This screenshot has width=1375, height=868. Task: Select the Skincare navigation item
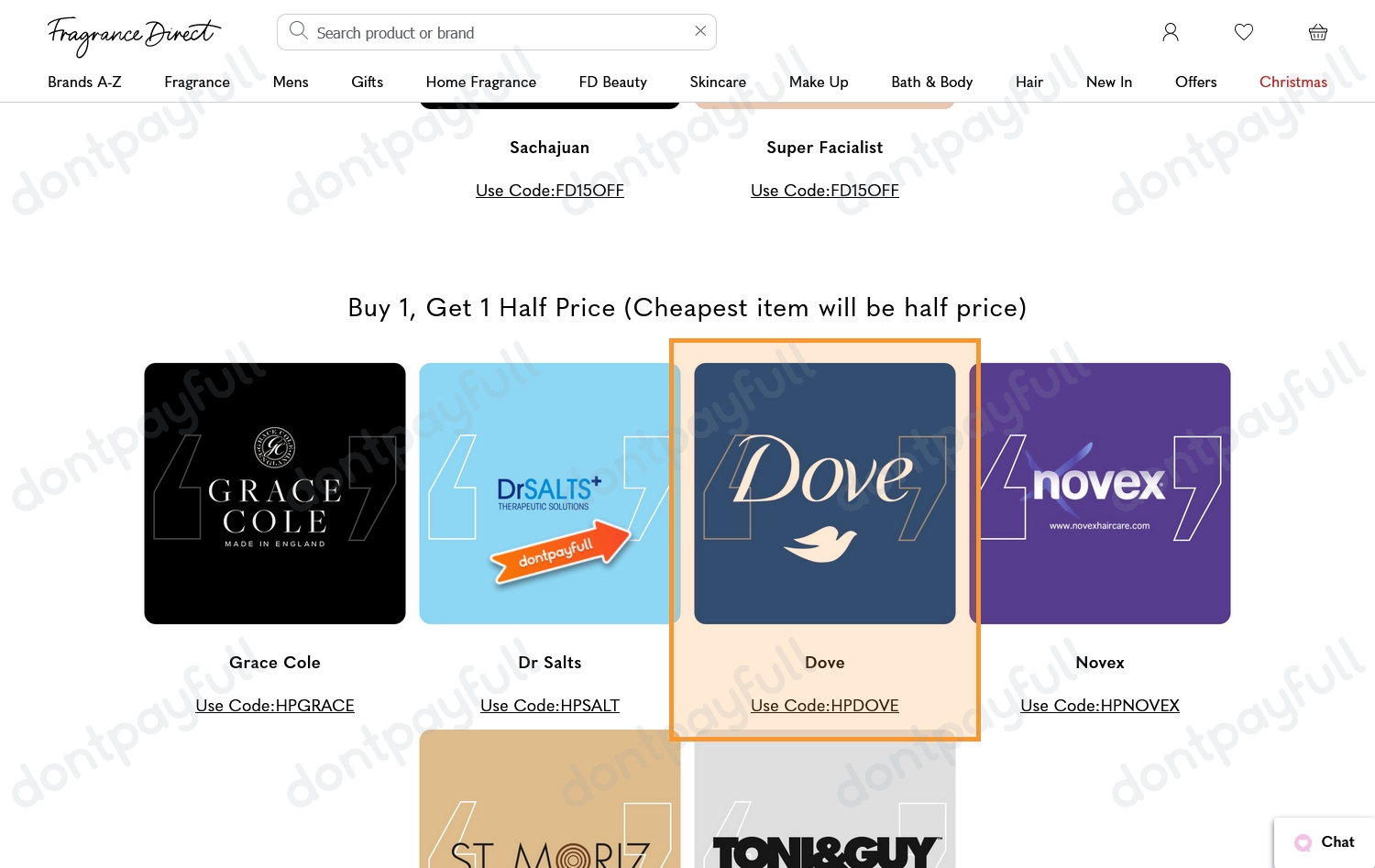(718, 82)
